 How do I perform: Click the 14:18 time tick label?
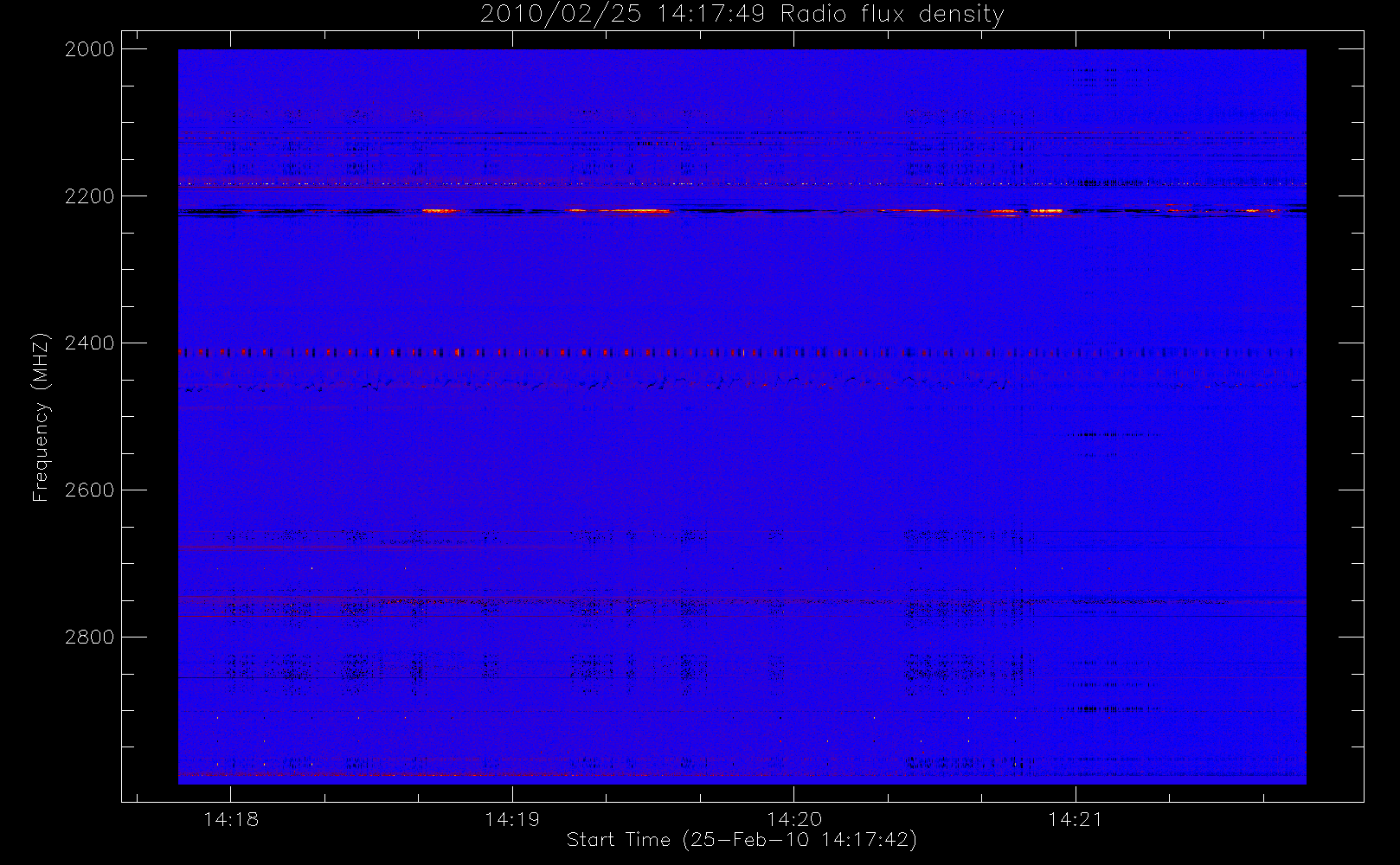click(231, 819)
